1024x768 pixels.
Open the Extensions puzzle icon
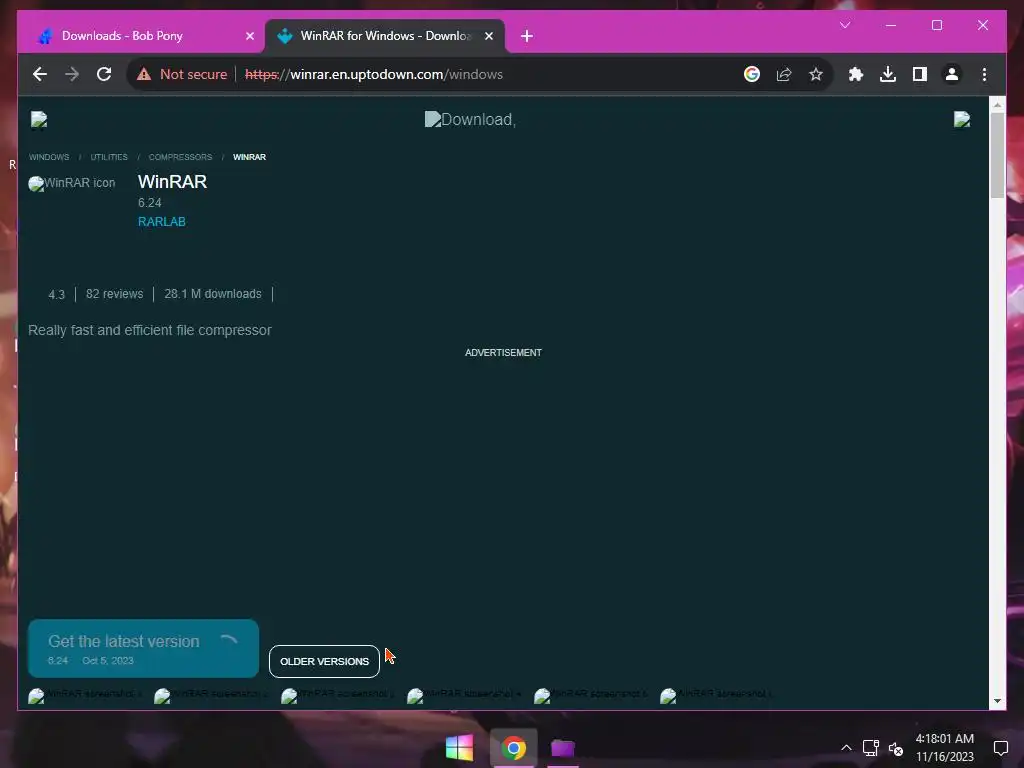[856, 74]
